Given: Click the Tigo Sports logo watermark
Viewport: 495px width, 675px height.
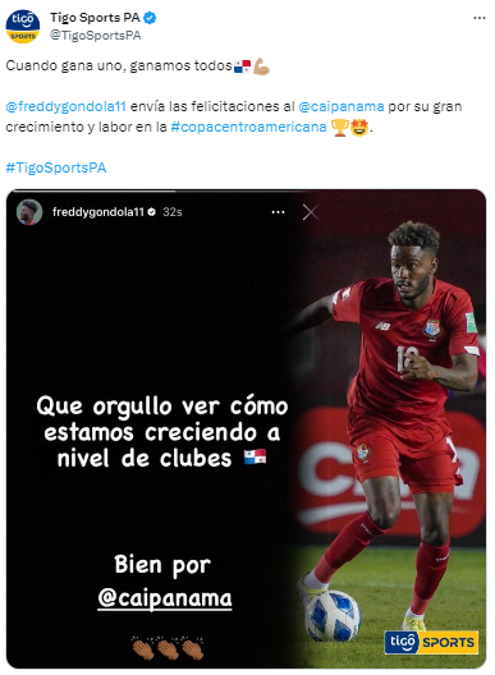Looking at the screenshot, I should pyautogui.click(x=431, y=642).
